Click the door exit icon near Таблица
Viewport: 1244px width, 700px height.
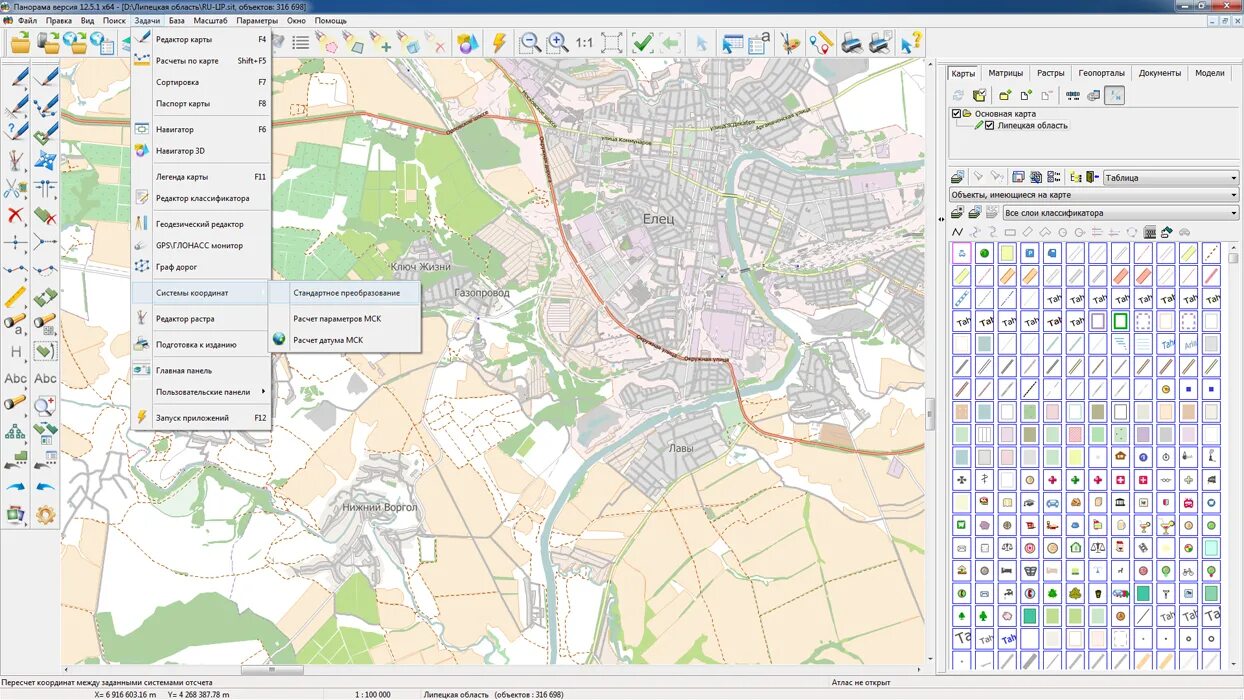pos(1092,177)
